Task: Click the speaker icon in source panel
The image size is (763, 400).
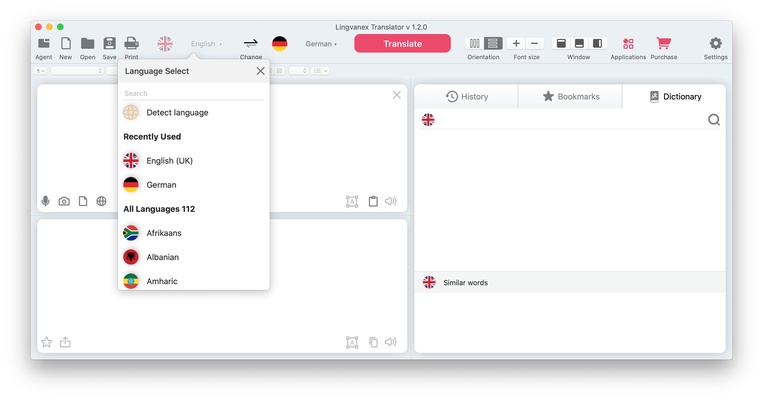Action: point(391,201)
